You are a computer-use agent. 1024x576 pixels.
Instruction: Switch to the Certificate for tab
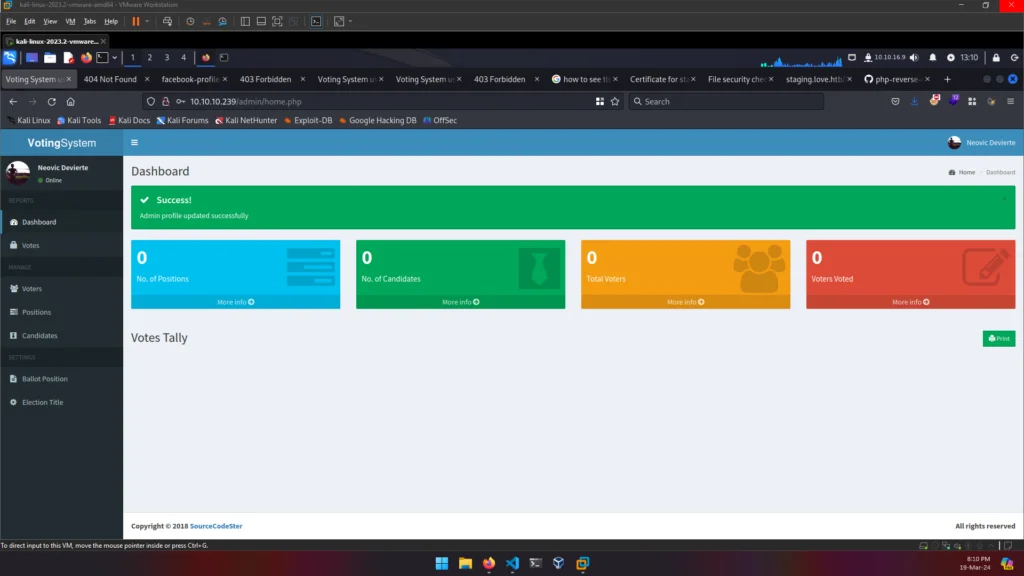click(x=658, y=79)
